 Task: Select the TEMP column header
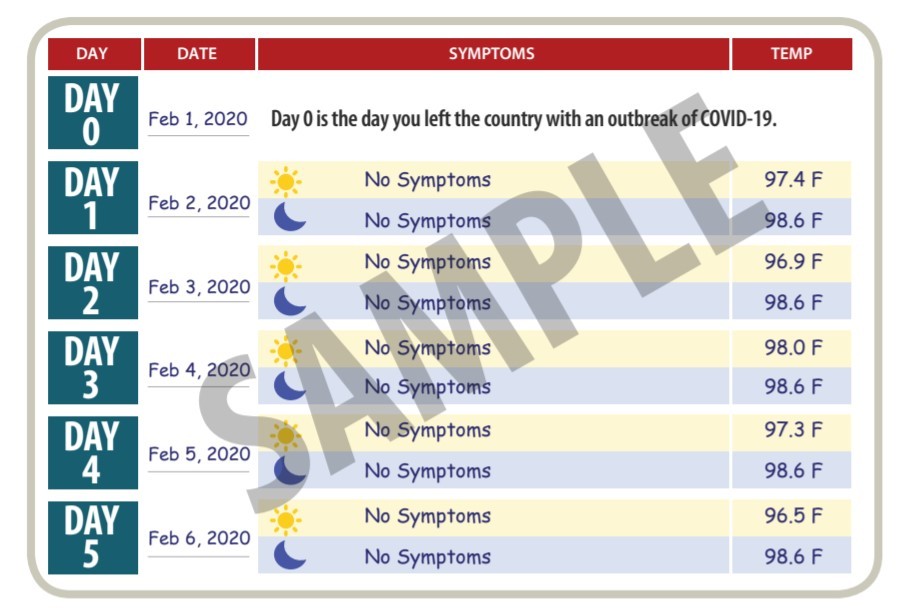click(x=791, y=54)
